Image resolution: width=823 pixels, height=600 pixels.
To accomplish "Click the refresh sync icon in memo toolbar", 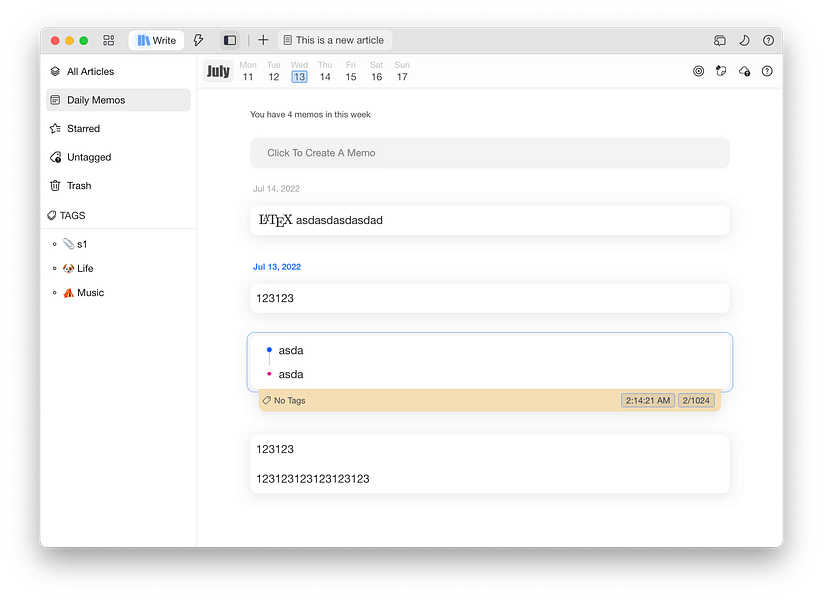I will click(x=721, y=71).
